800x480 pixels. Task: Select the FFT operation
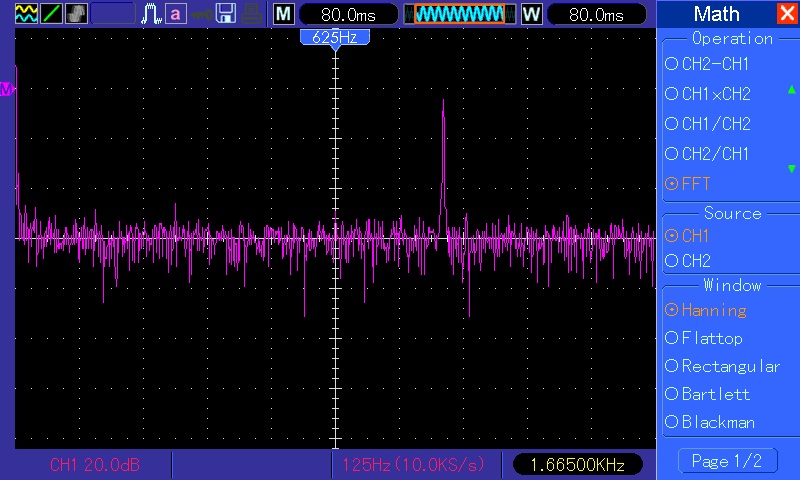pos(688,184)
